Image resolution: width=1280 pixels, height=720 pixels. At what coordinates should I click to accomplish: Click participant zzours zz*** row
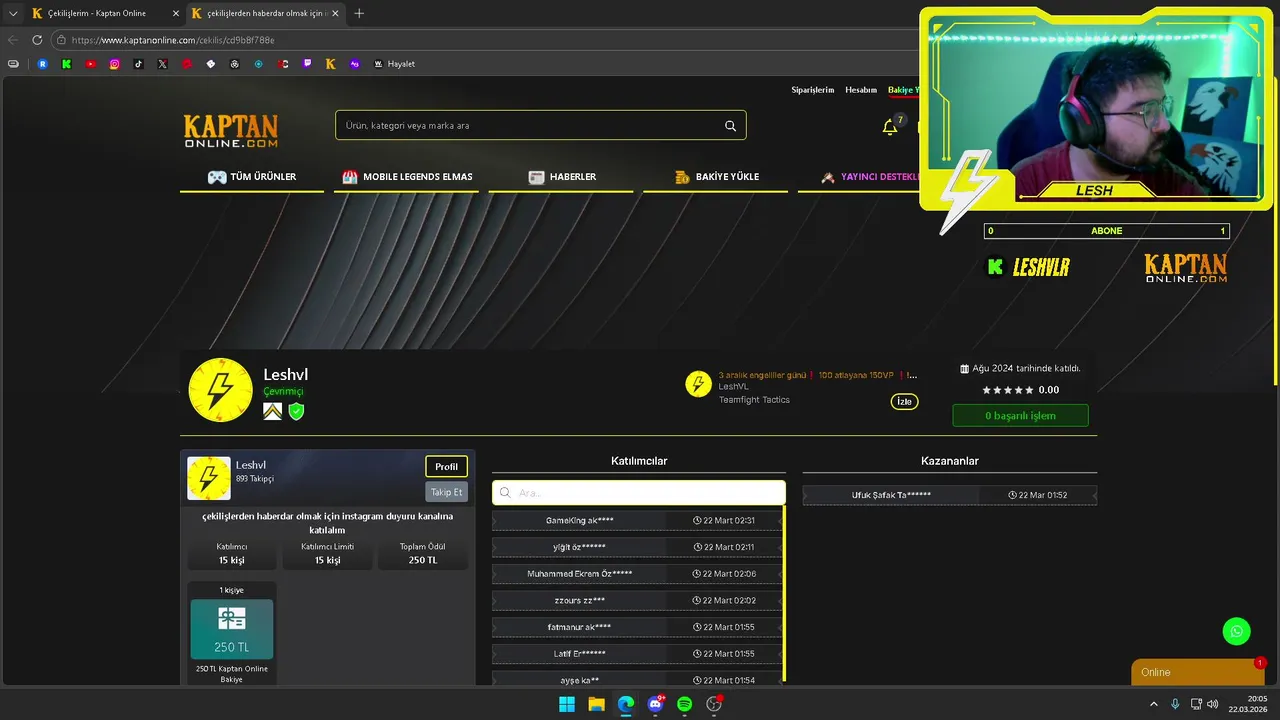[639, 600]
